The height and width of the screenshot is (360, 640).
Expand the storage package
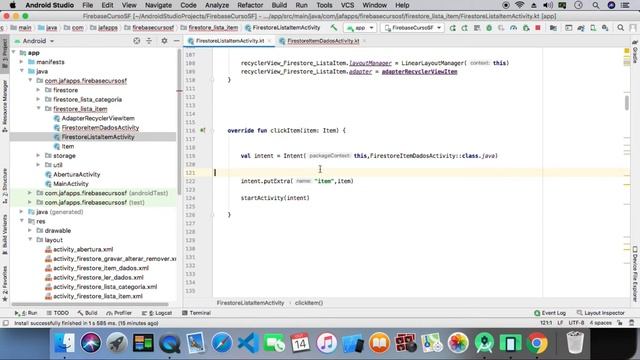coord(38,156)
